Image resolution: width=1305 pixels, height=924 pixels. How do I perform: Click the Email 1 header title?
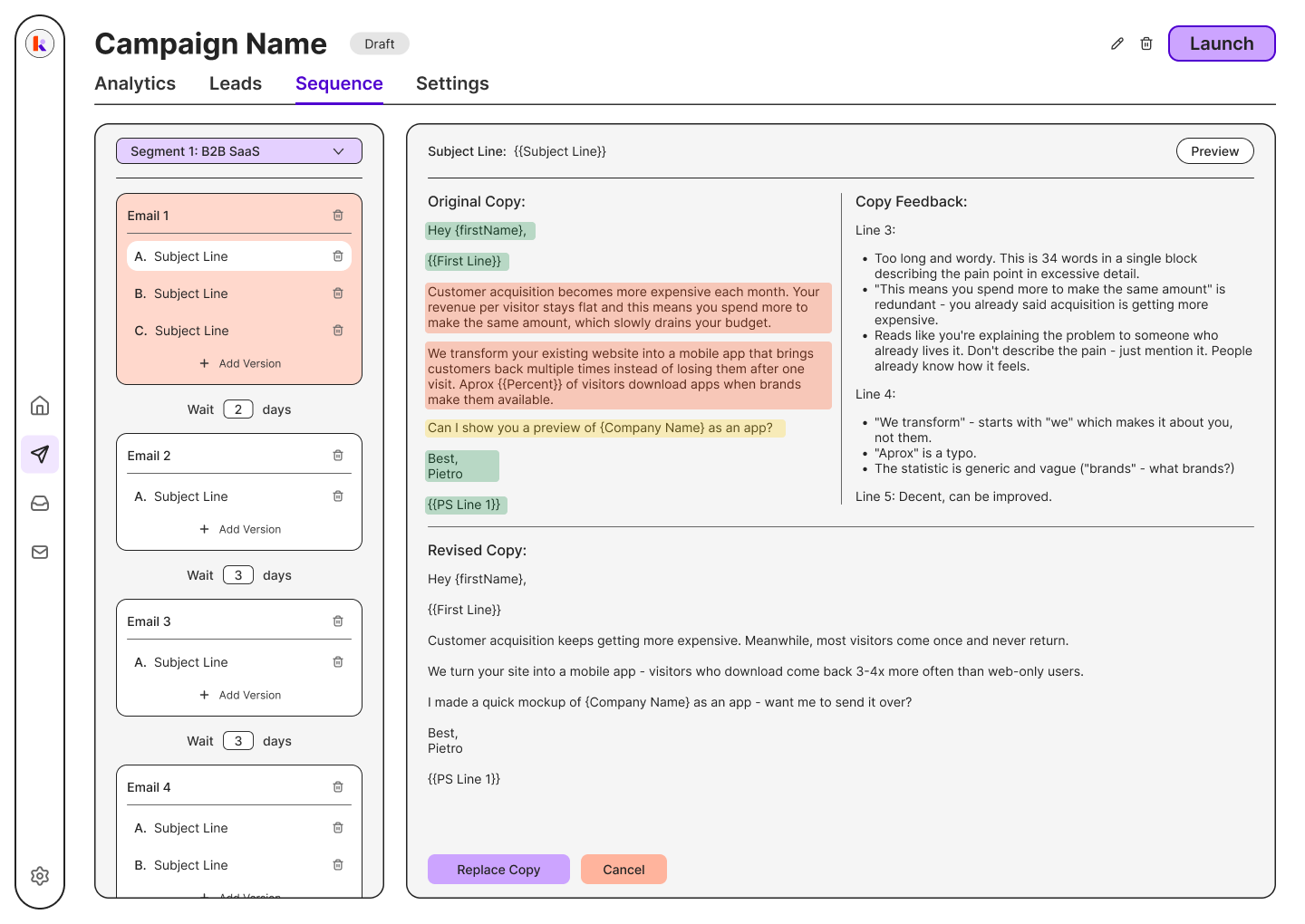(148, 216)
